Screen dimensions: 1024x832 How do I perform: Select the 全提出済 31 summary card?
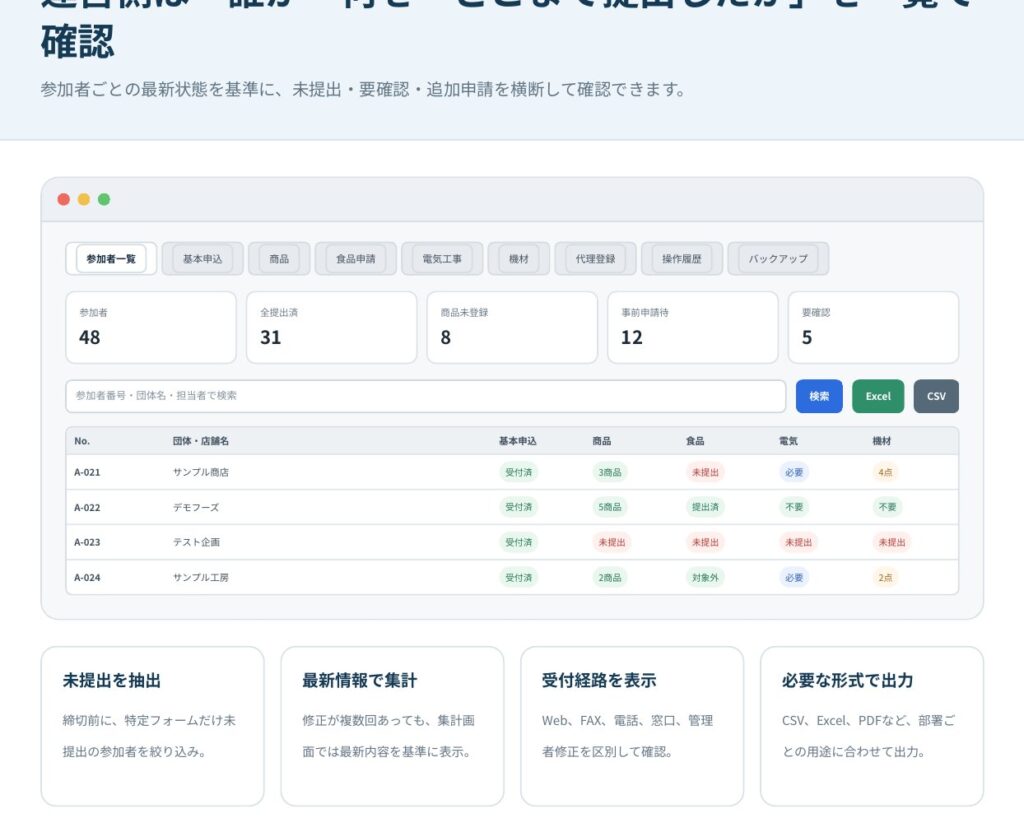click(332, 327)
